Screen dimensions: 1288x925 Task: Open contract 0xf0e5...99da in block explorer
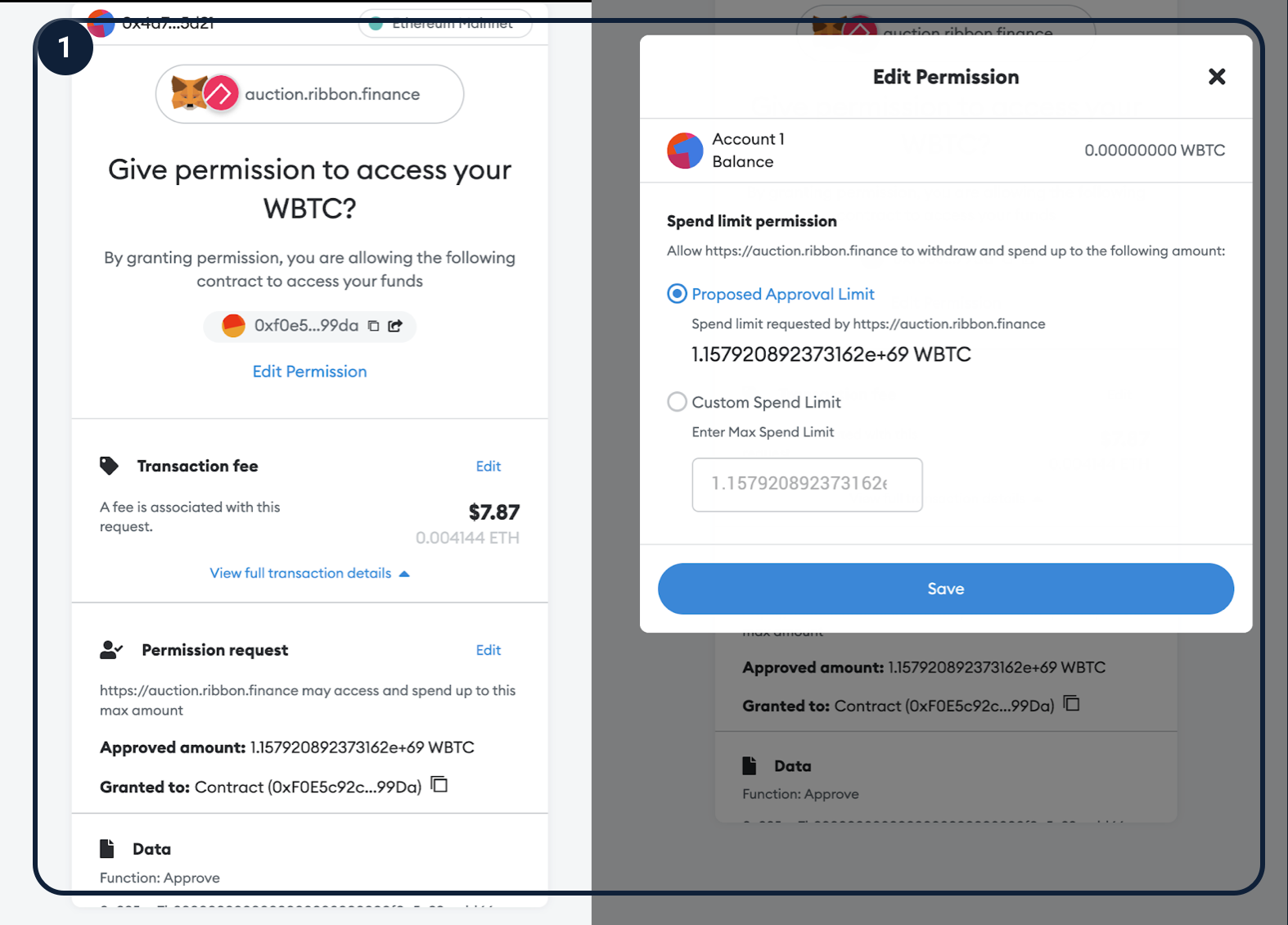click(x=395, y=326)
